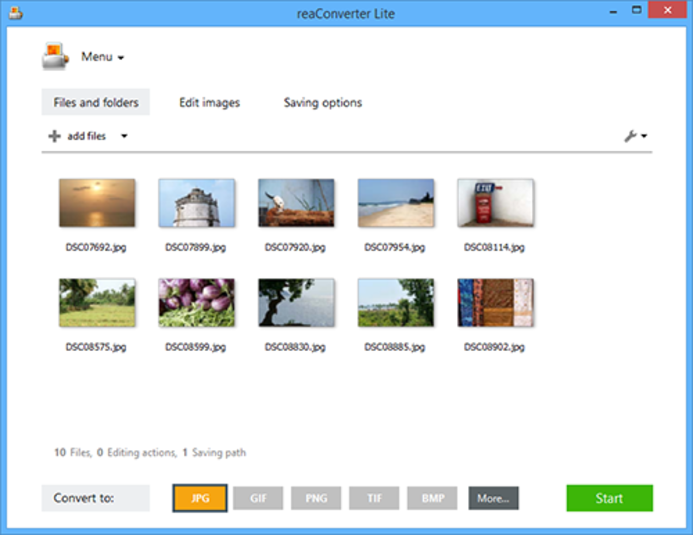
Task: Choose JPG as output format
Action: (200, 498)
